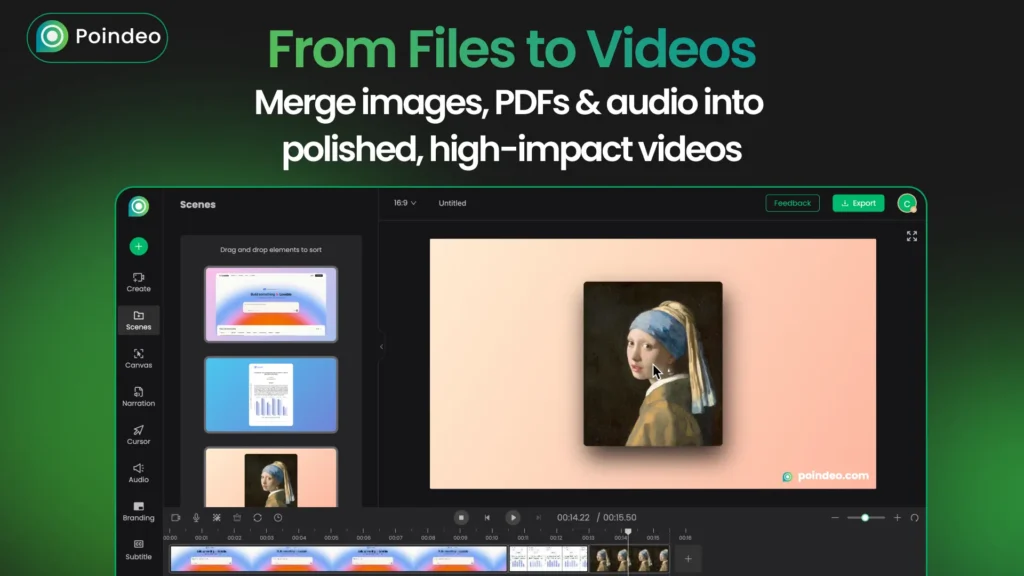Click the Export button
Image resolution: width=1024 pixels, height=576 pixels.
(858, 203)
